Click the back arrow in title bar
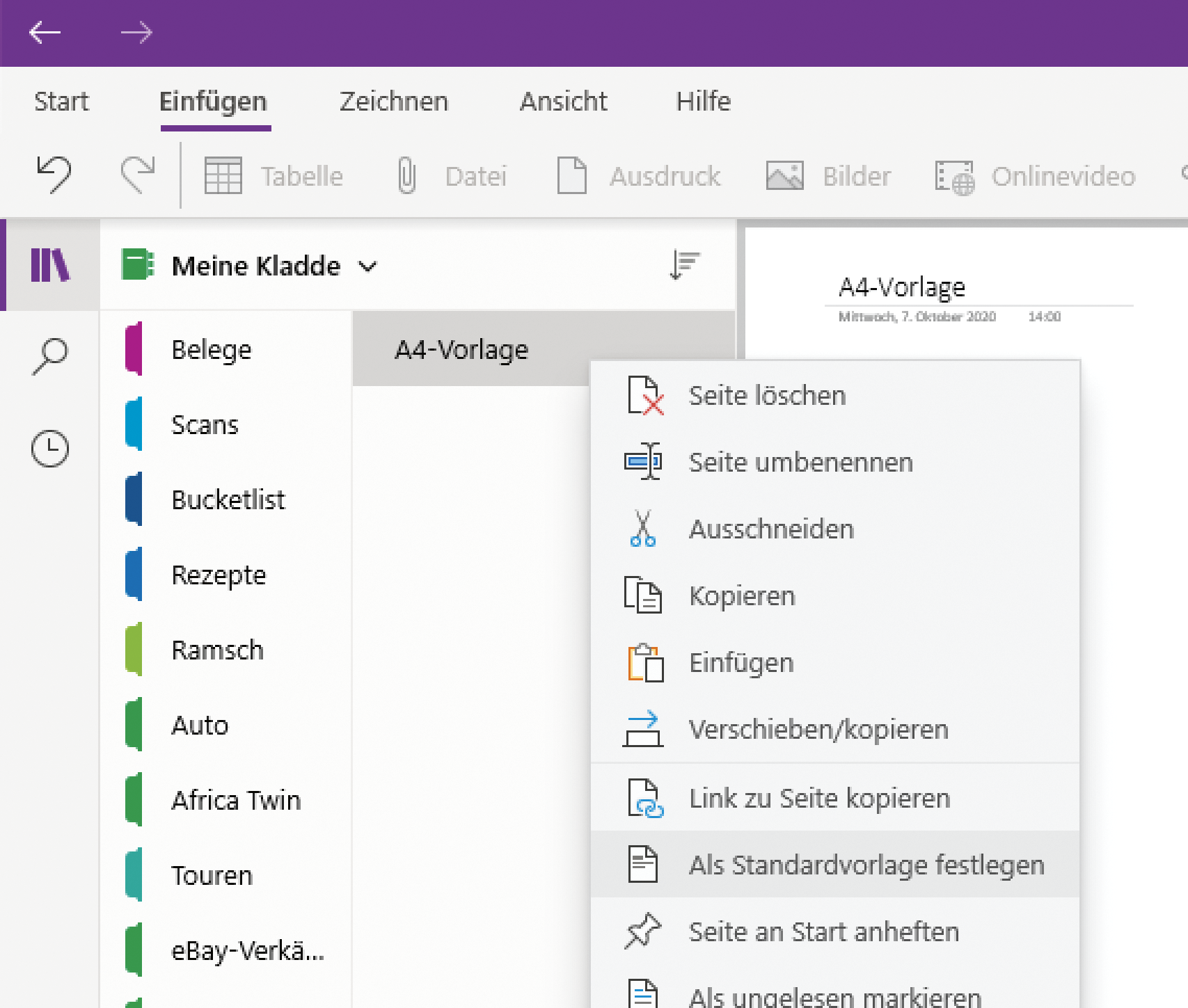The height and width of the screenshot is (1008, 1188). pos(45,32)
